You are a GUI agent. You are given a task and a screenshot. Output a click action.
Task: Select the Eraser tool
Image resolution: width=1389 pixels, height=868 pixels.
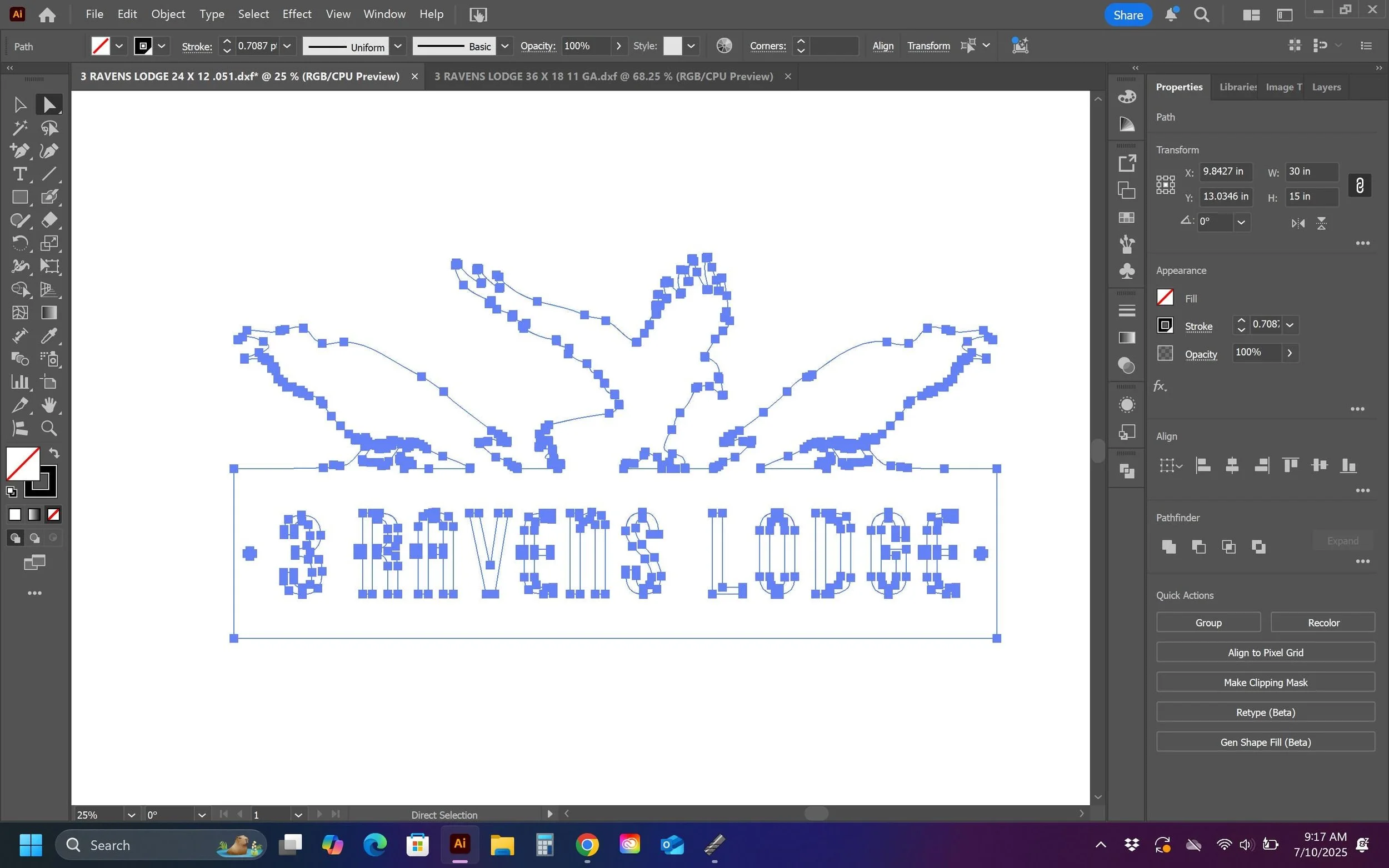tap(49, 220)
